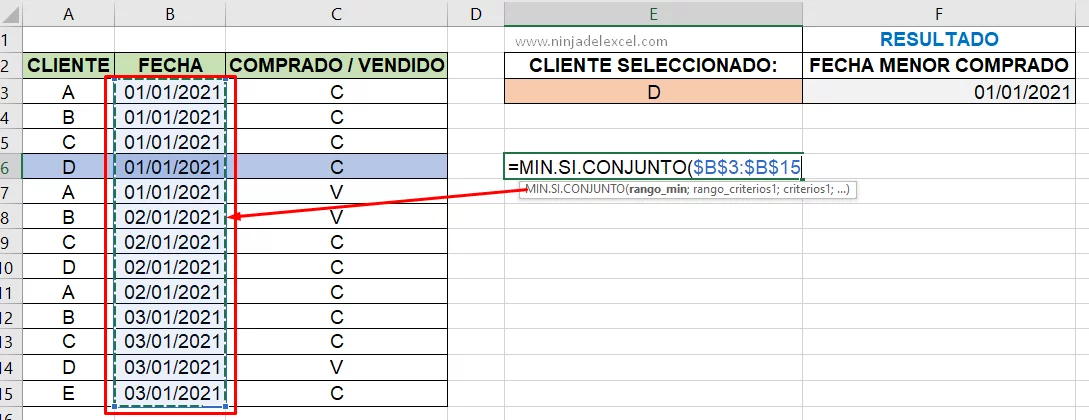This screenshot has width=1089, height=420.
Task: Click the RESULTADO title cell
Action: tap(938, 40)
